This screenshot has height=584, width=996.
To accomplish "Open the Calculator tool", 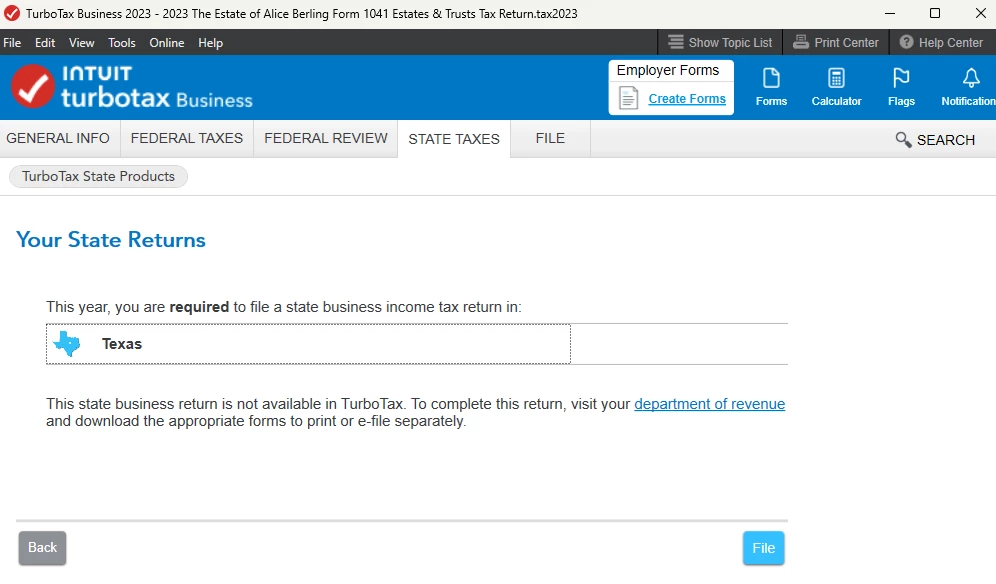I will (x=836, y=87).
